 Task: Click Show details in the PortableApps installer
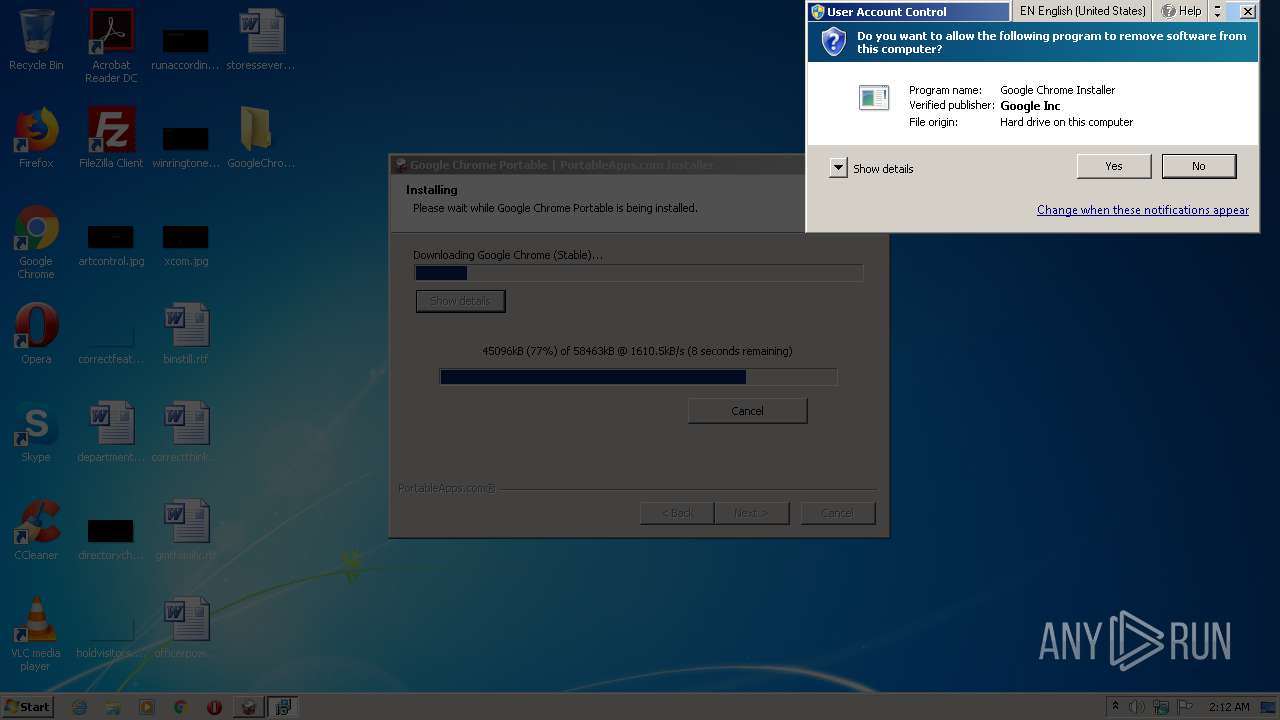460,301
